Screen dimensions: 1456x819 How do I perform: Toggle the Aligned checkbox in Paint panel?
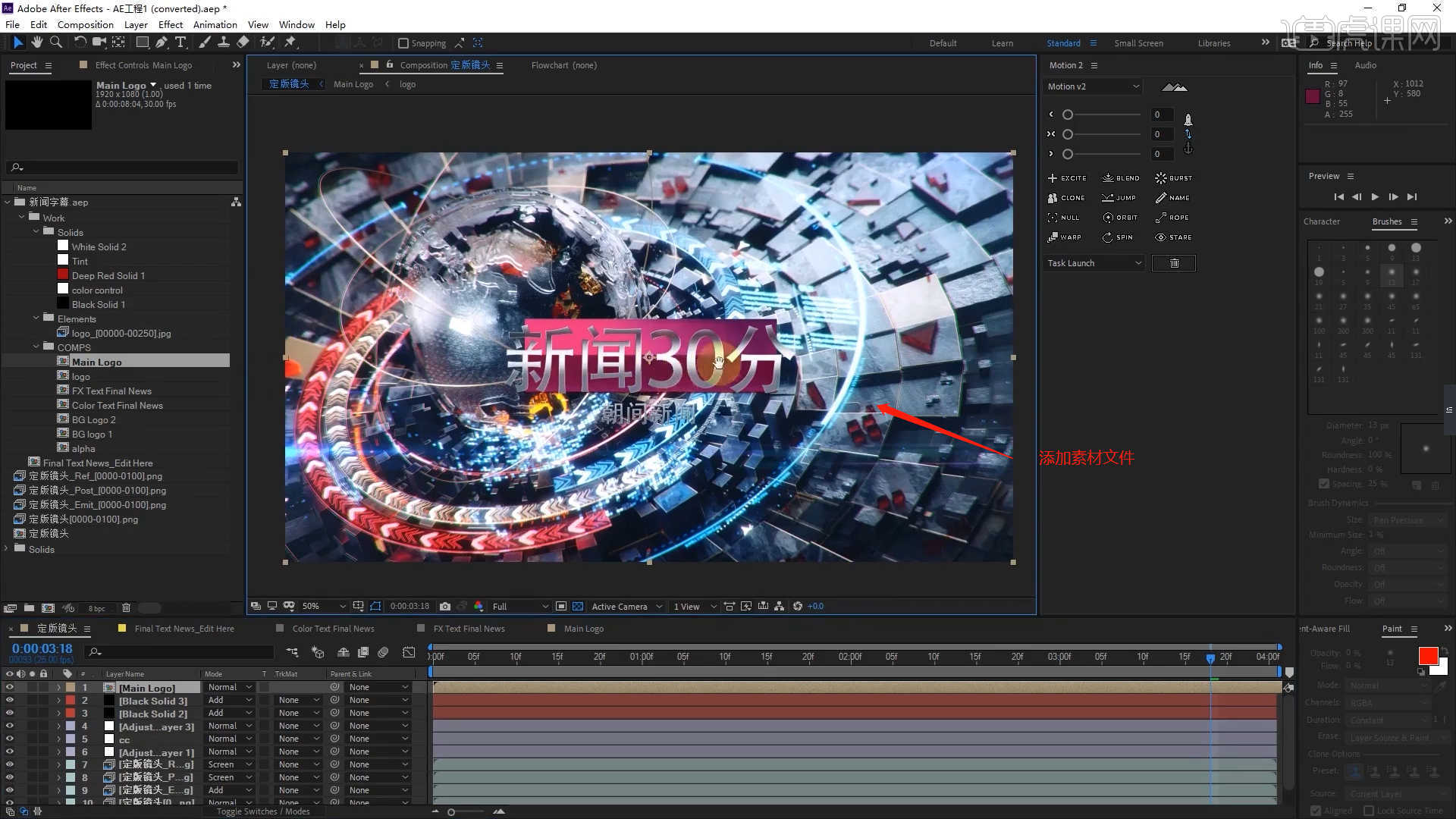click(1316, 811)
